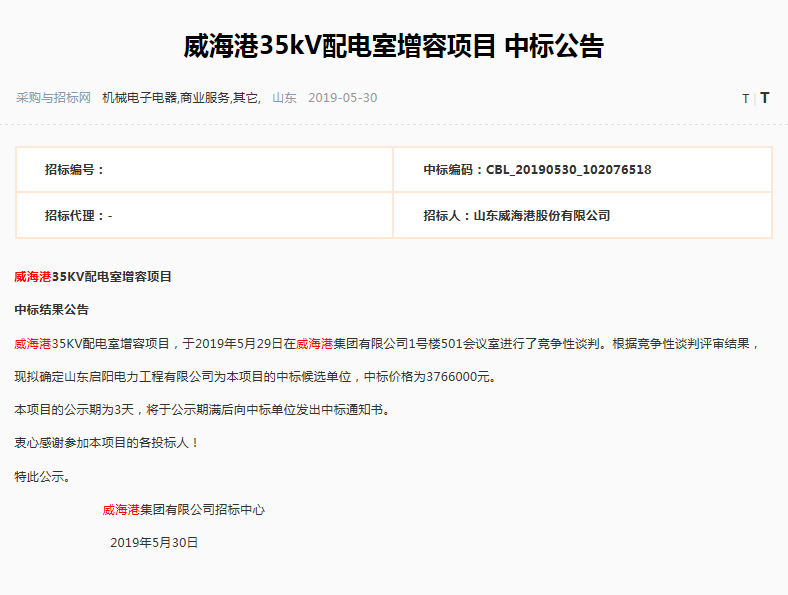This screenshot has height=595, width=788.
Task: Click the 中标结果公告 heading
Action: [x=51, y=310]
